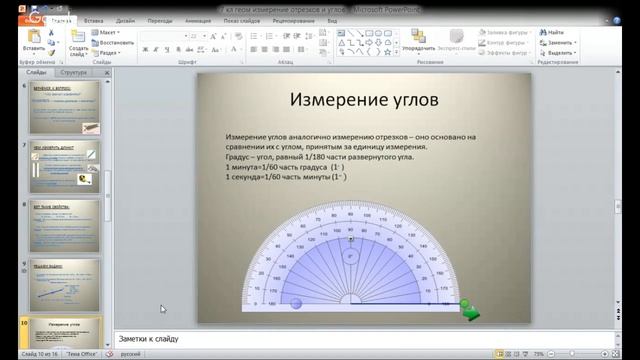The height and width of the screenshot is (360, 640).
Task: Click the spell check status bar icon
Action: pos(109,354)
